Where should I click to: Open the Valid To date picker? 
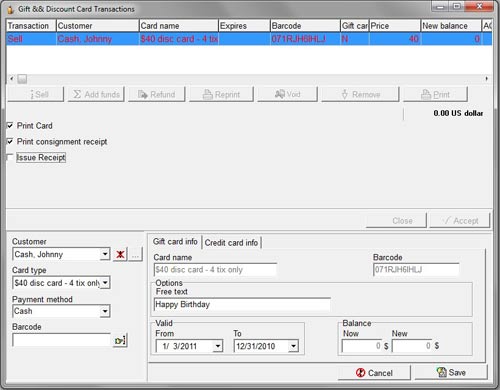click(x=293, y=346)
